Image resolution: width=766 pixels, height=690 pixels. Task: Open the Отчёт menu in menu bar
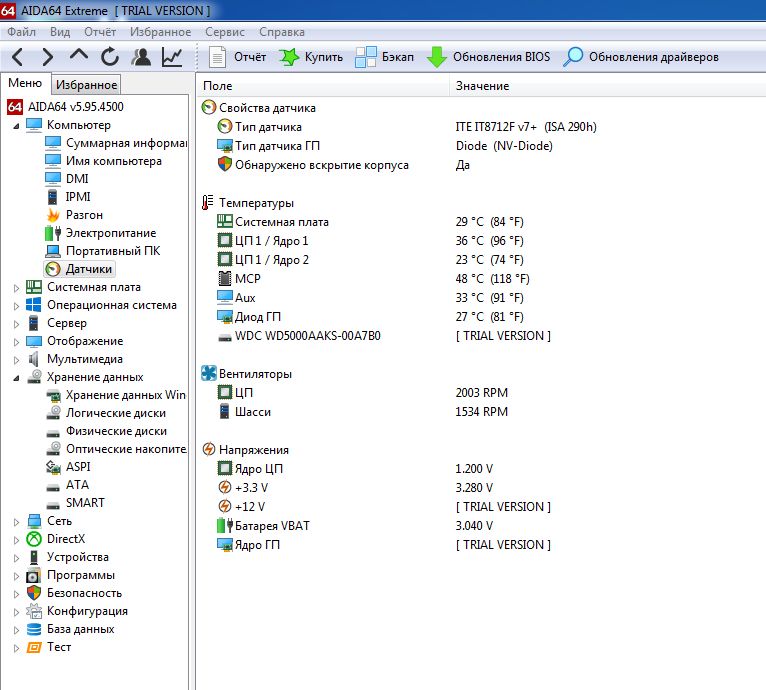(x=100, y=32)
